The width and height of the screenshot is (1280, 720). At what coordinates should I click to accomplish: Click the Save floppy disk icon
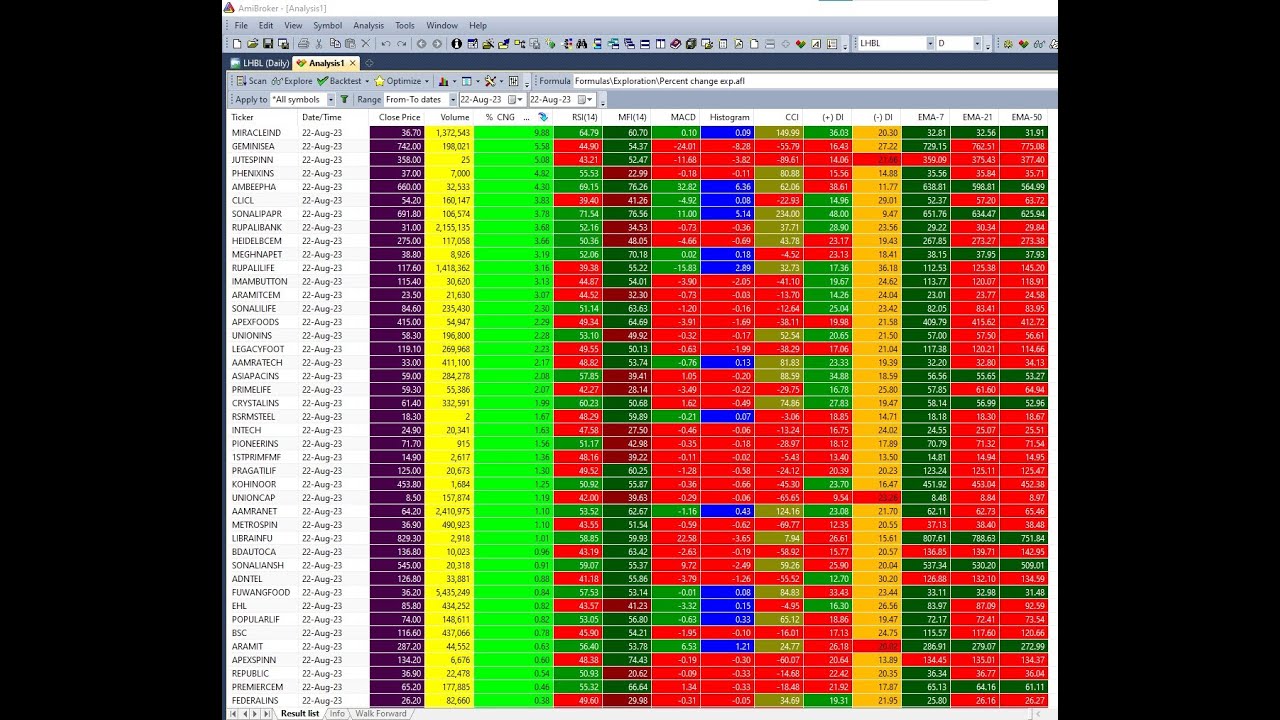268,43
